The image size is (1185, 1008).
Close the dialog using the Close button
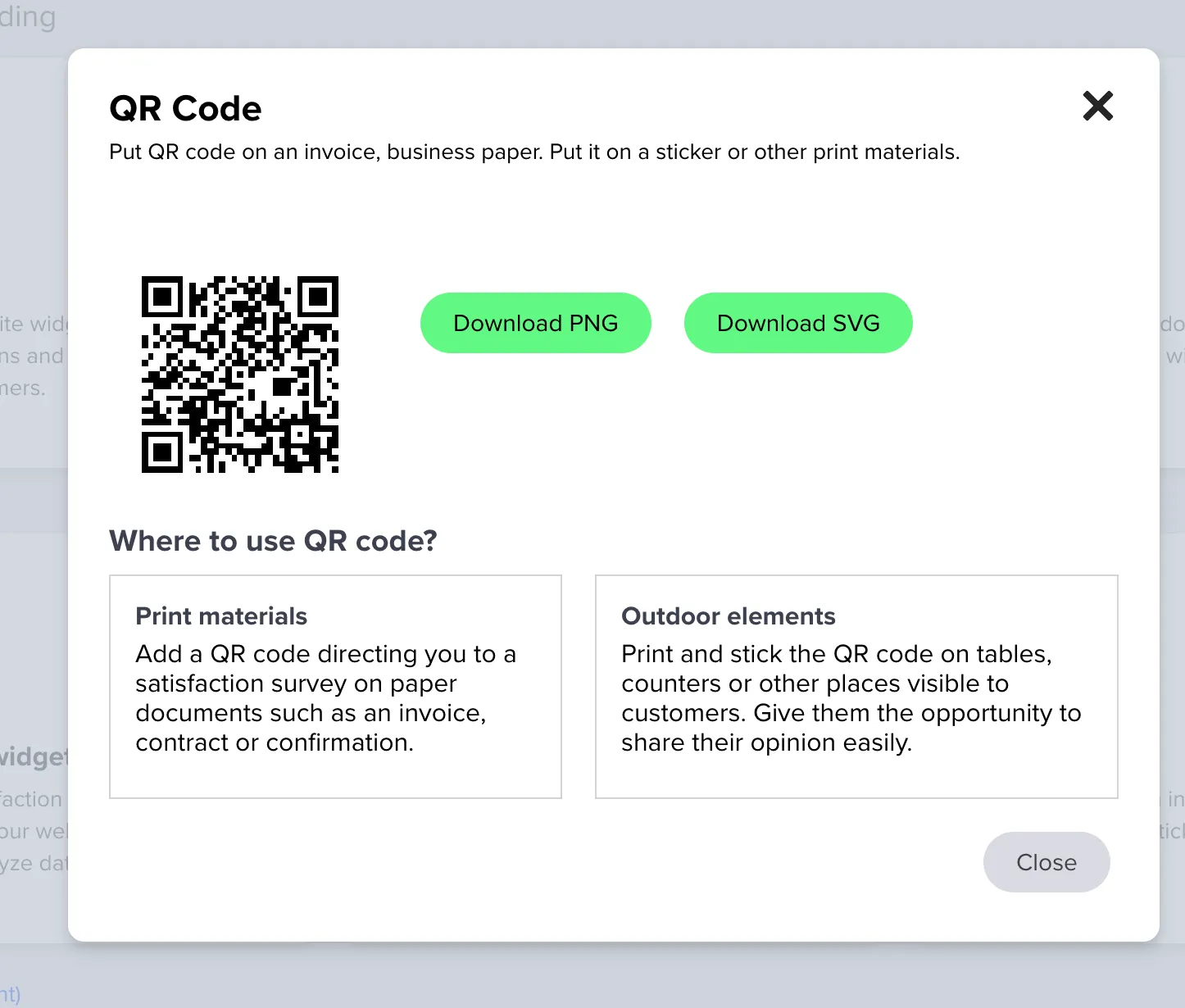1047,862
